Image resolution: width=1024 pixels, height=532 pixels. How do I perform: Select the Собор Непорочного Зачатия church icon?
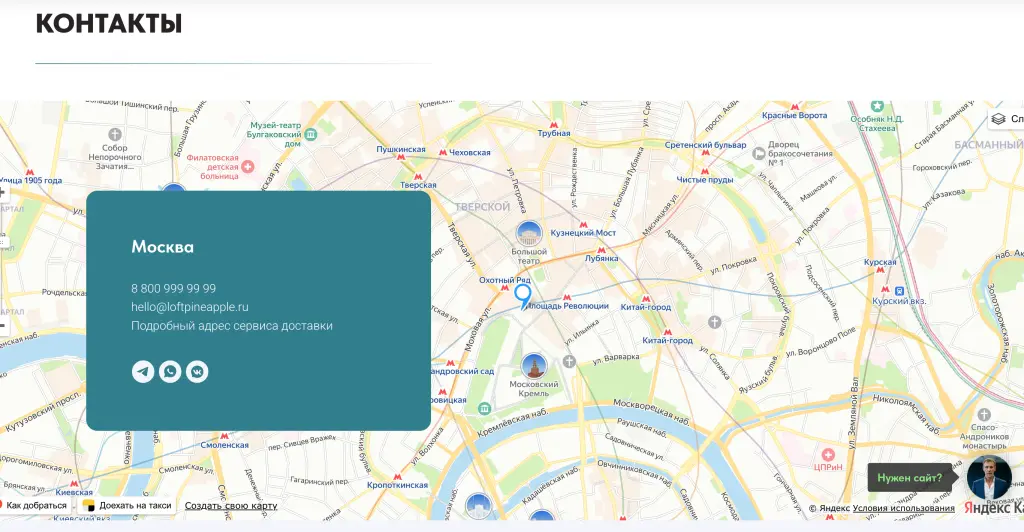115,134
